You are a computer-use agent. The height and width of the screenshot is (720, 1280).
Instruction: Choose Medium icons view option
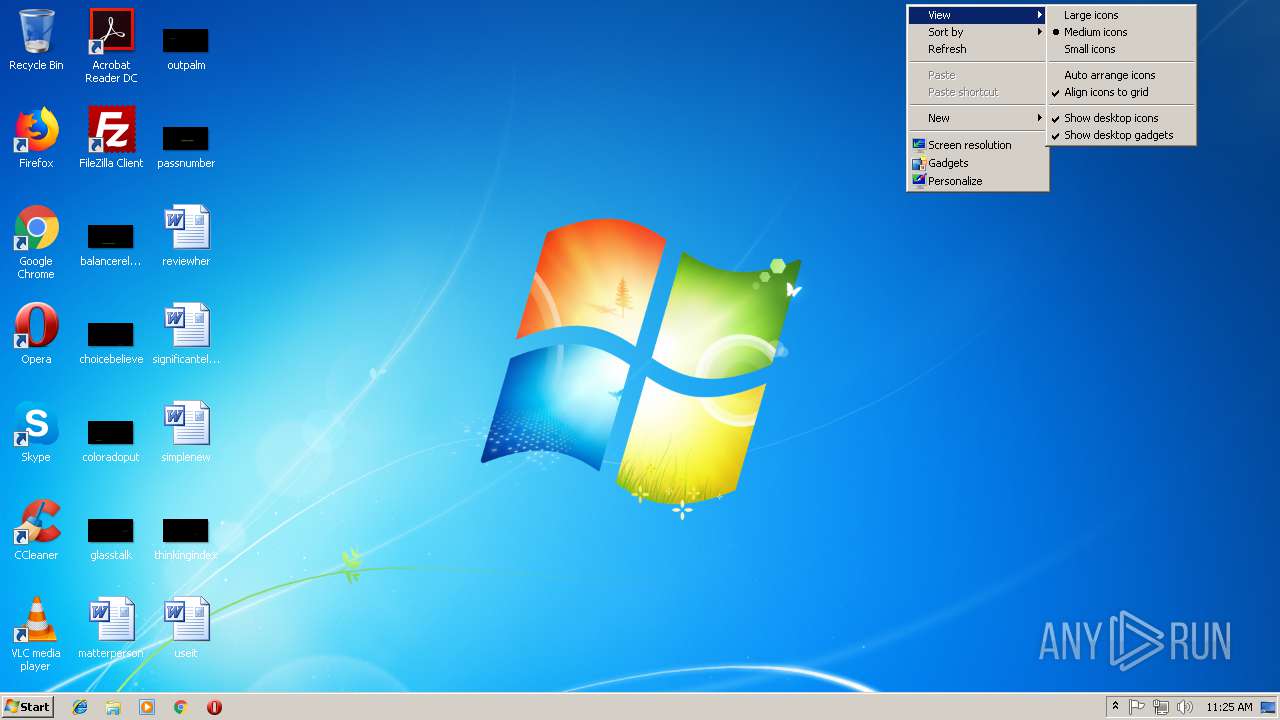tap(1121, 32)
